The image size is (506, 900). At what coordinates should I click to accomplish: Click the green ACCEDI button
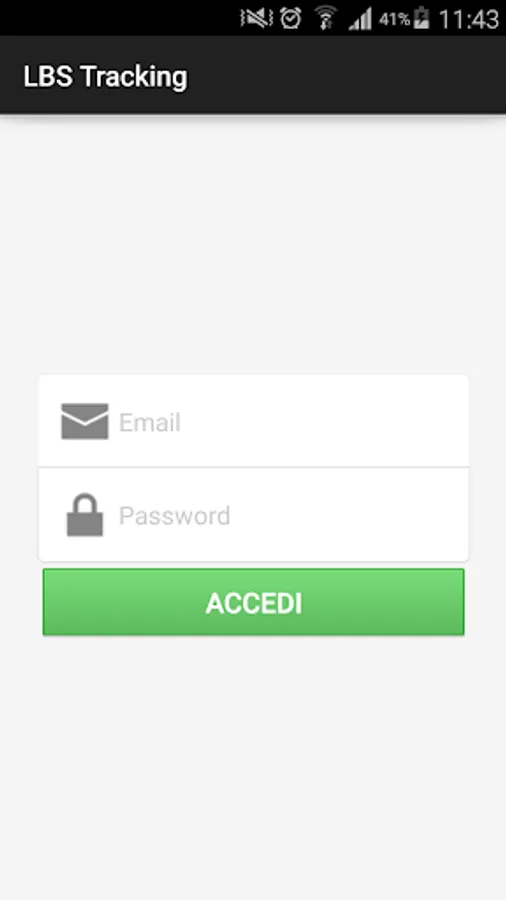pos(253,602)
